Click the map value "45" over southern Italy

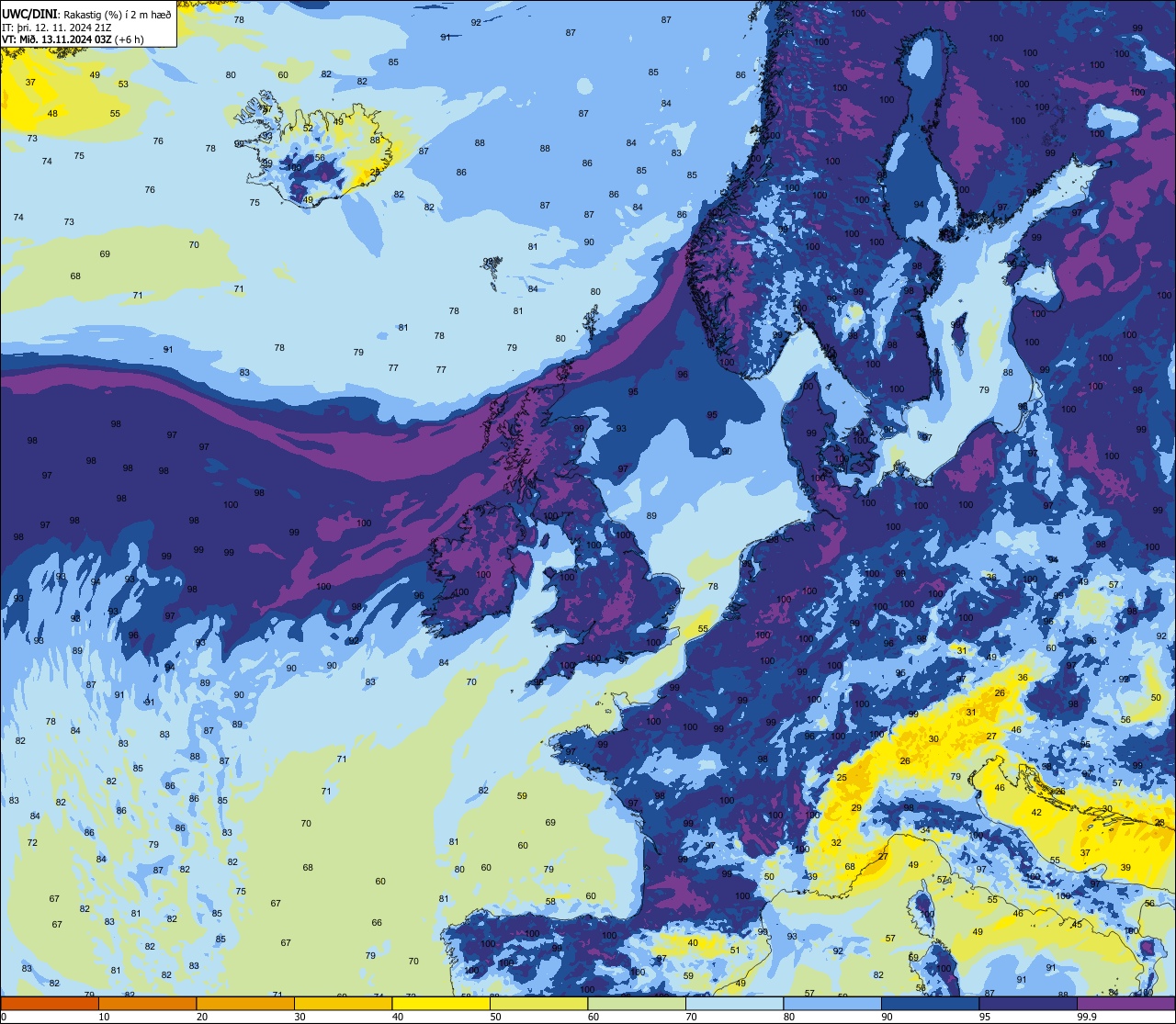click(1077, 925)
